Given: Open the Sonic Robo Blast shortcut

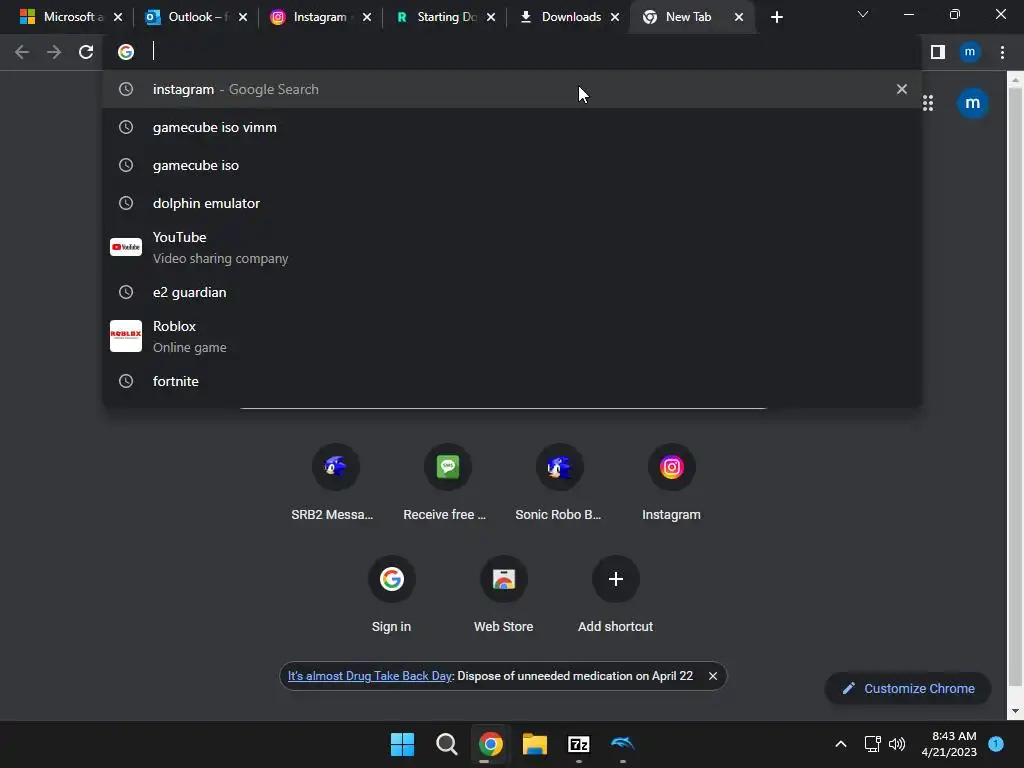Looking at the screenshot, I should pyautogui.click(x=559, y=483).
